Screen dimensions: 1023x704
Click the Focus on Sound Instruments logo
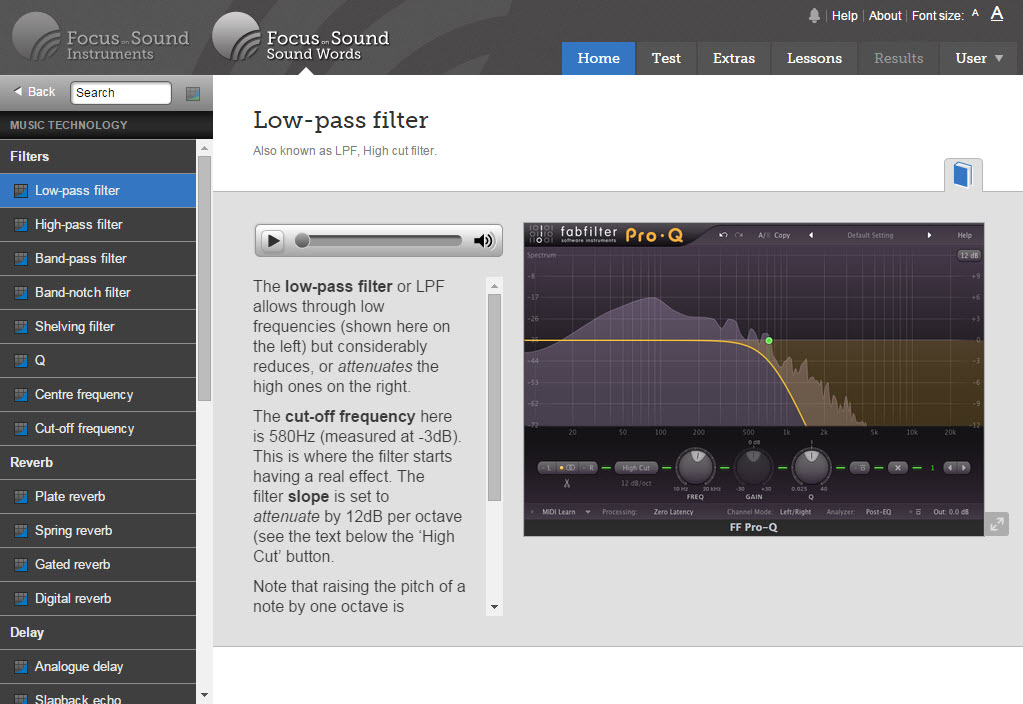click(x=101, y=38)
